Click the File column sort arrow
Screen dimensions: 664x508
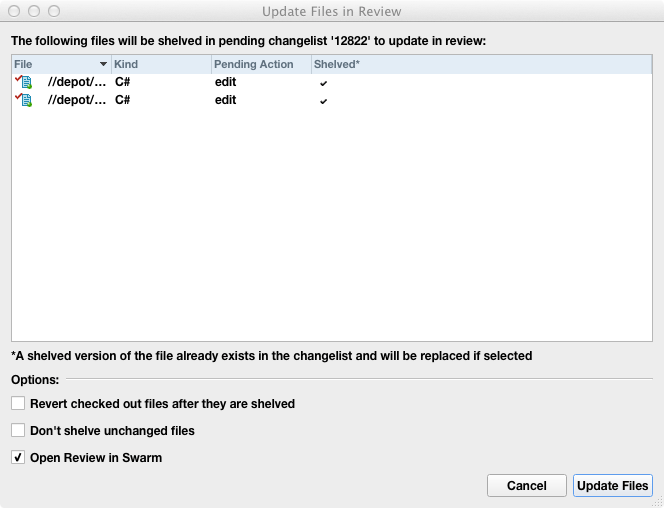click(103, 64)
